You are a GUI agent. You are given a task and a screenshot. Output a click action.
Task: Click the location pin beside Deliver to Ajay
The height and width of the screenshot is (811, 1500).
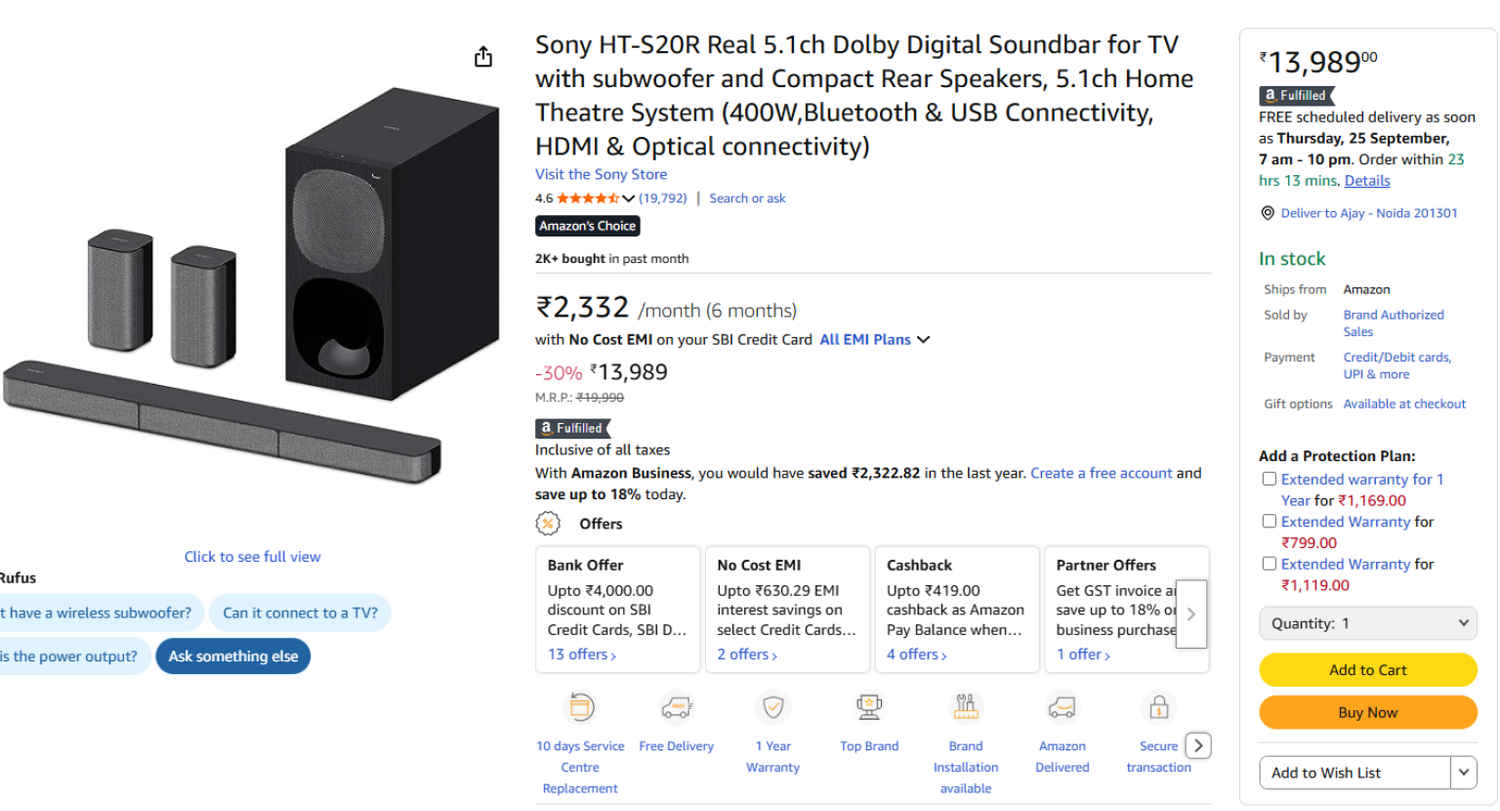click(1268, 212)
